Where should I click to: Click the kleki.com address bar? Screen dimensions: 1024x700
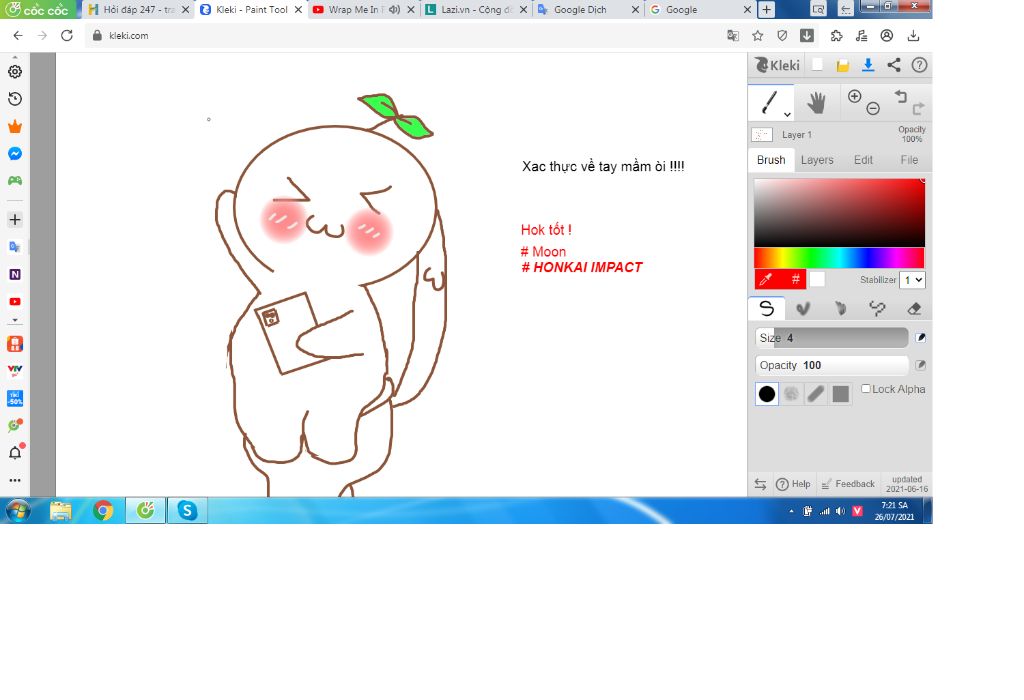tap(405, 36)
